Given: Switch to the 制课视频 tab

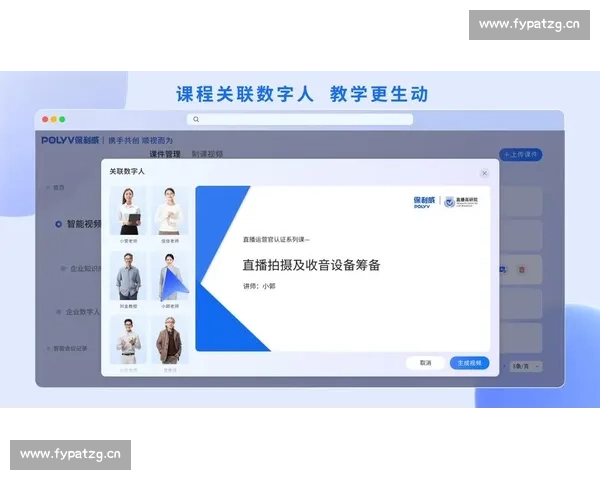Looking at the screenshot, I should click(207, 154).
